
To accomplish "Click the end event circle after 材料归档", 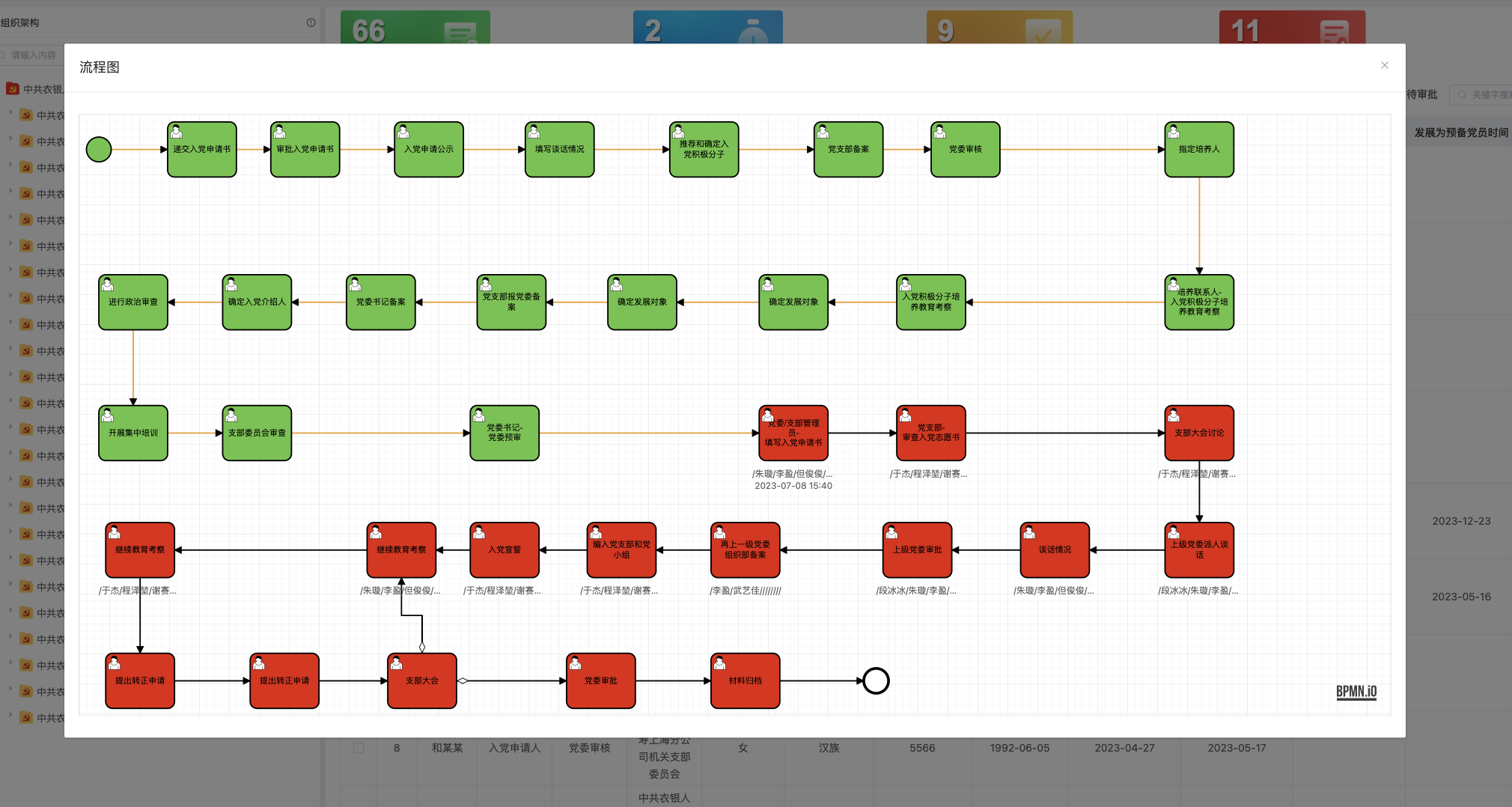I will (x=876, y=681).
